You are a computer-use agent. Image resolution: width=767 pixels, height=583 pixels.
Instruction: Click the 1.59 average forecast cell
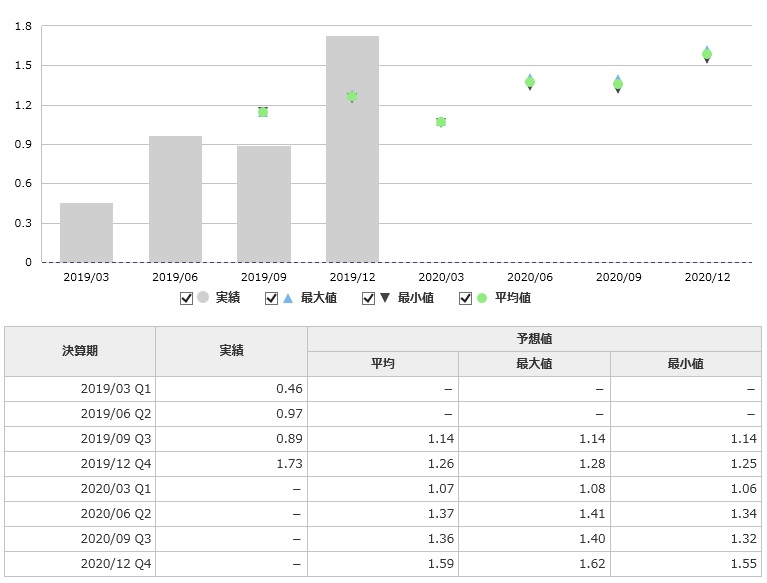(x=383, y=564)
